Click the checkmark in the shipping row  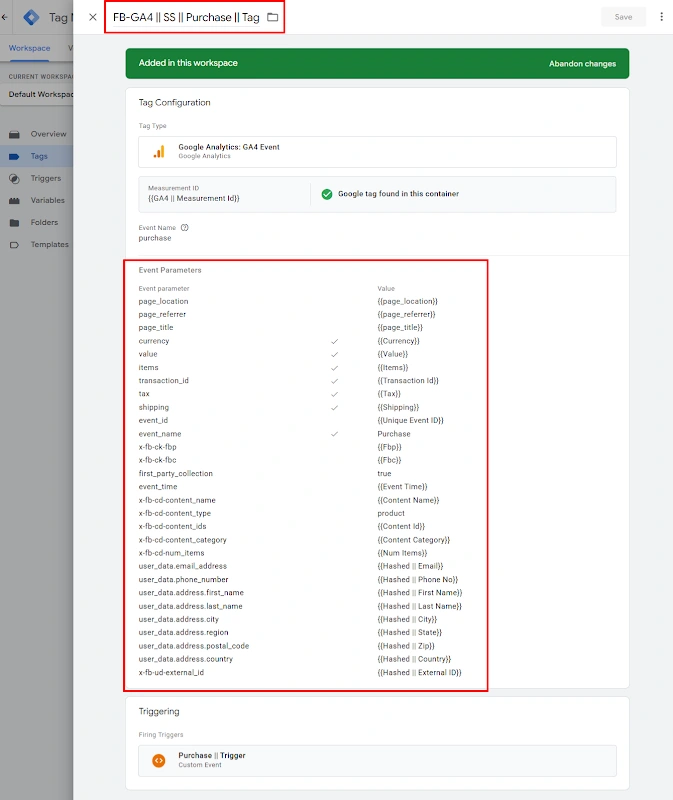pyautogui.click(x=334, y=407)
